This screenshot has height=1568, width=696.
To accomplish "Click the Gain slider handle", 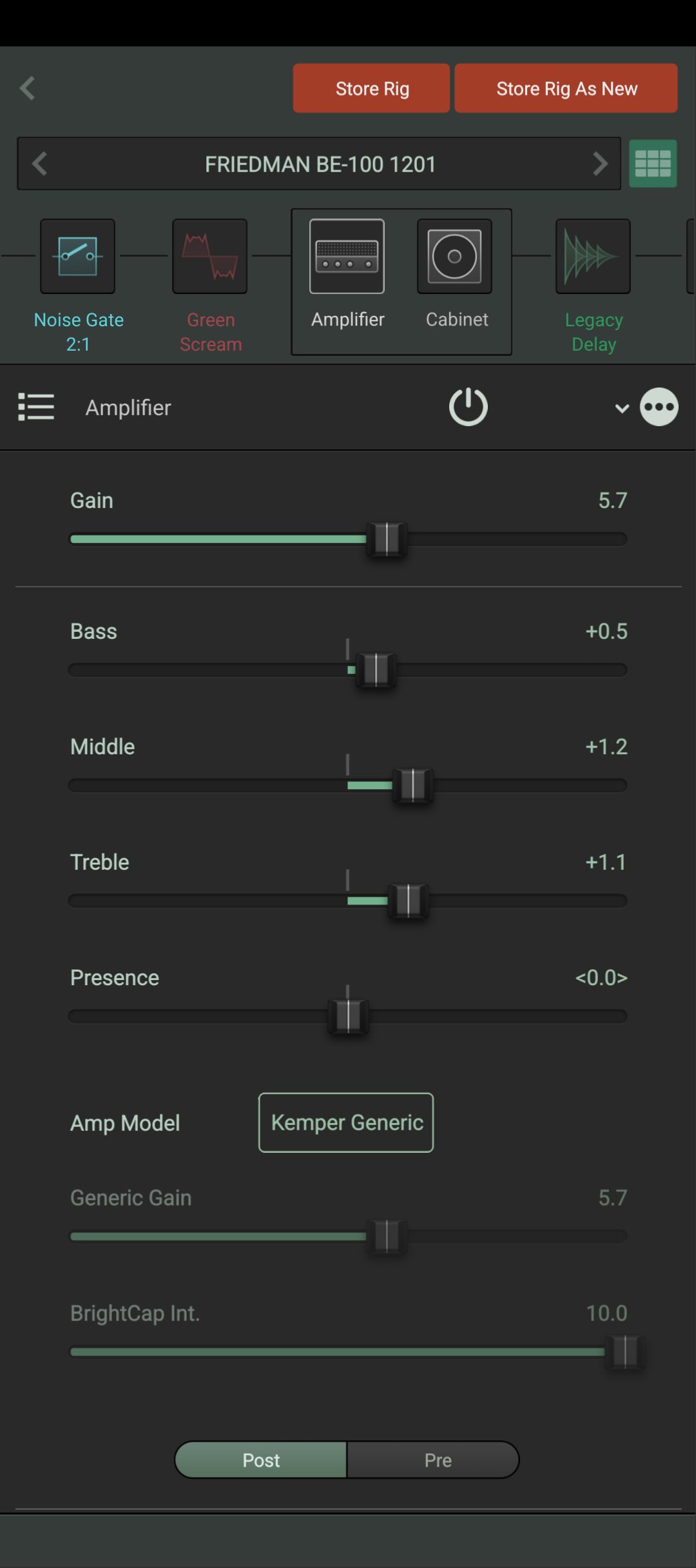I will pyautogui.click(x=387, y=539).
